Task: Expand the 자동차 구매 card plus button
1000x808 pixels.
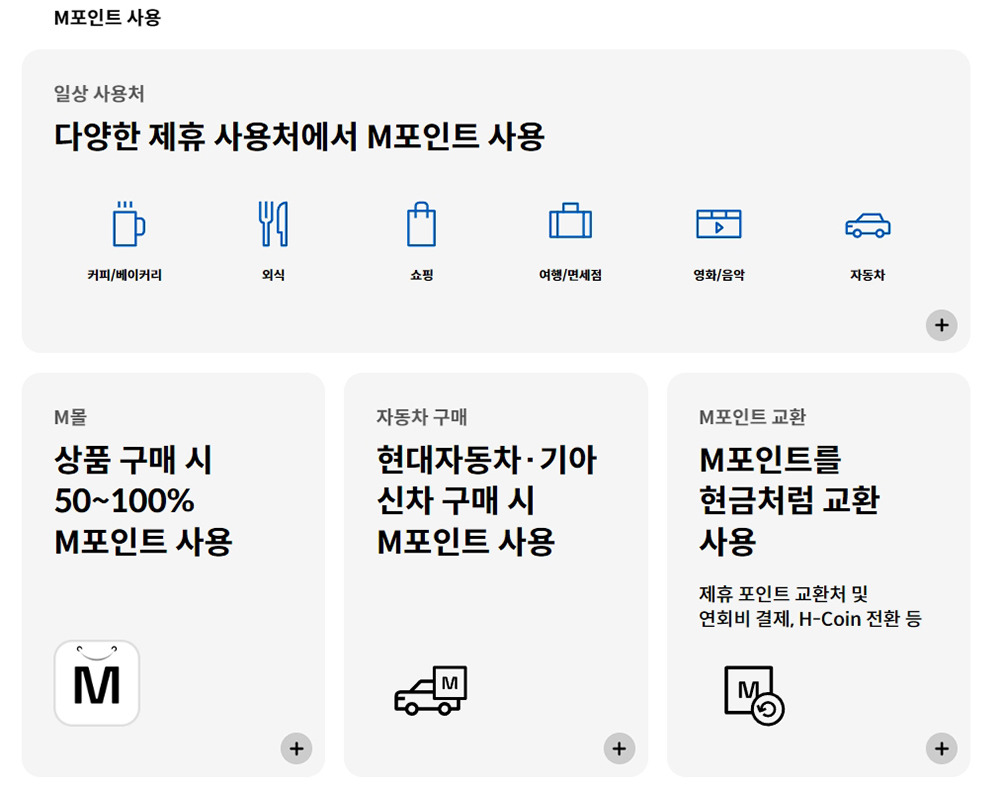Action: (619, 748)
